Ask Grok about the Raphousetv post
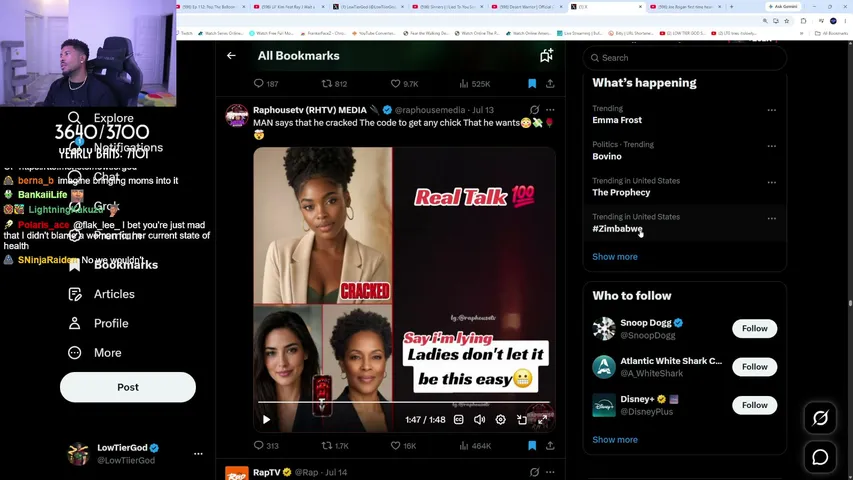The image size is (853, 480). coord(534,110)
